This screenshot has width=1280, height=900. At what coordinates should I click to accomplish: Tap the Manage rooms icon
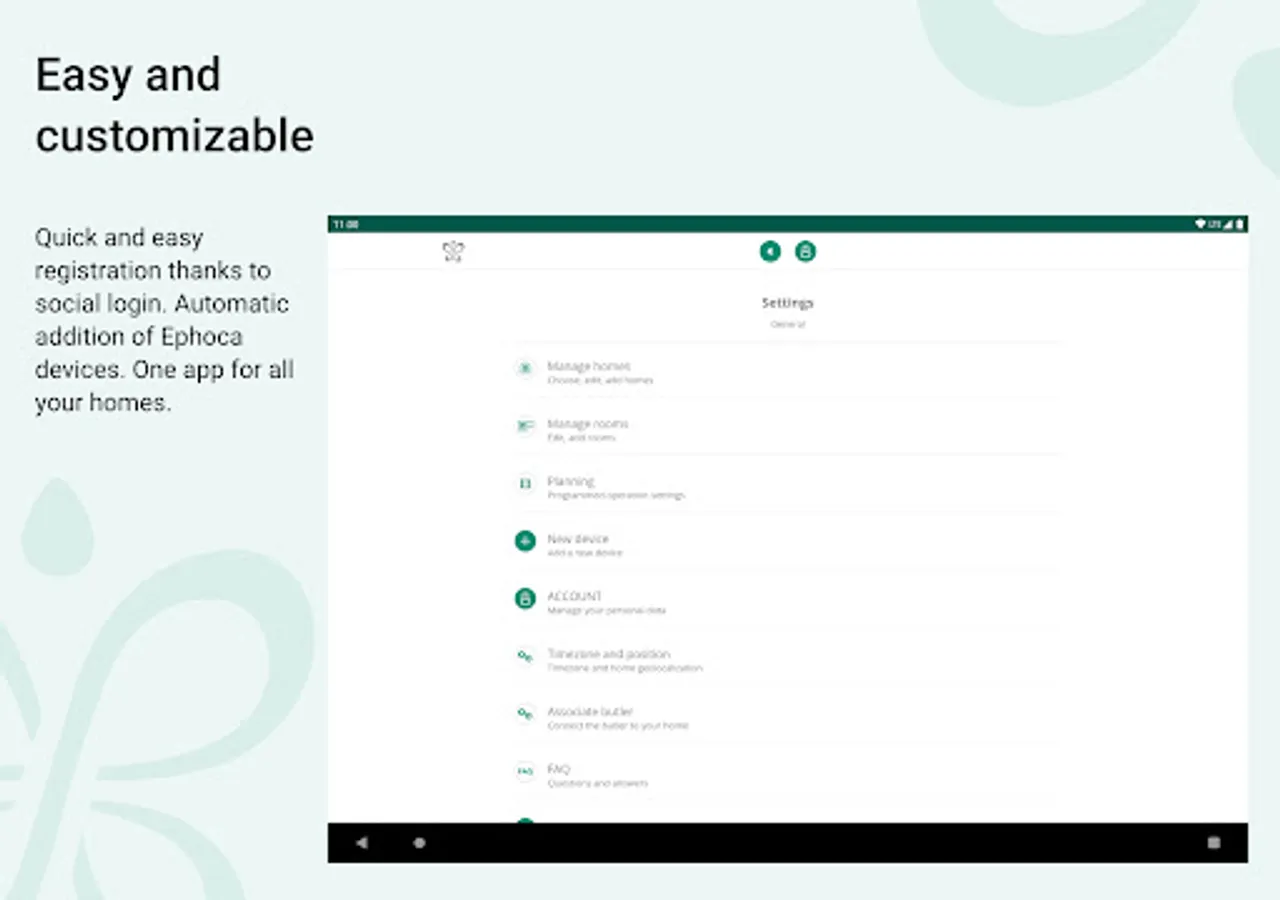(525, 426)
